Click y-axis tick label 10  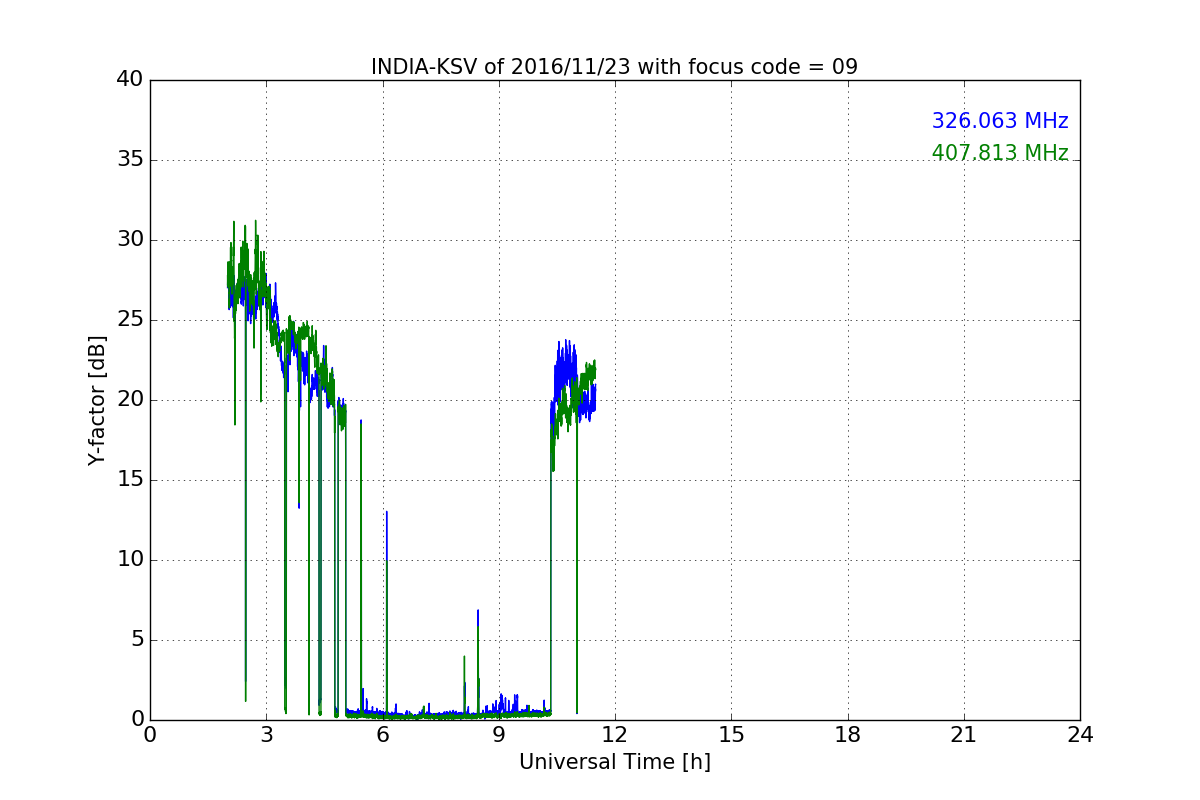tap(129, 560)
